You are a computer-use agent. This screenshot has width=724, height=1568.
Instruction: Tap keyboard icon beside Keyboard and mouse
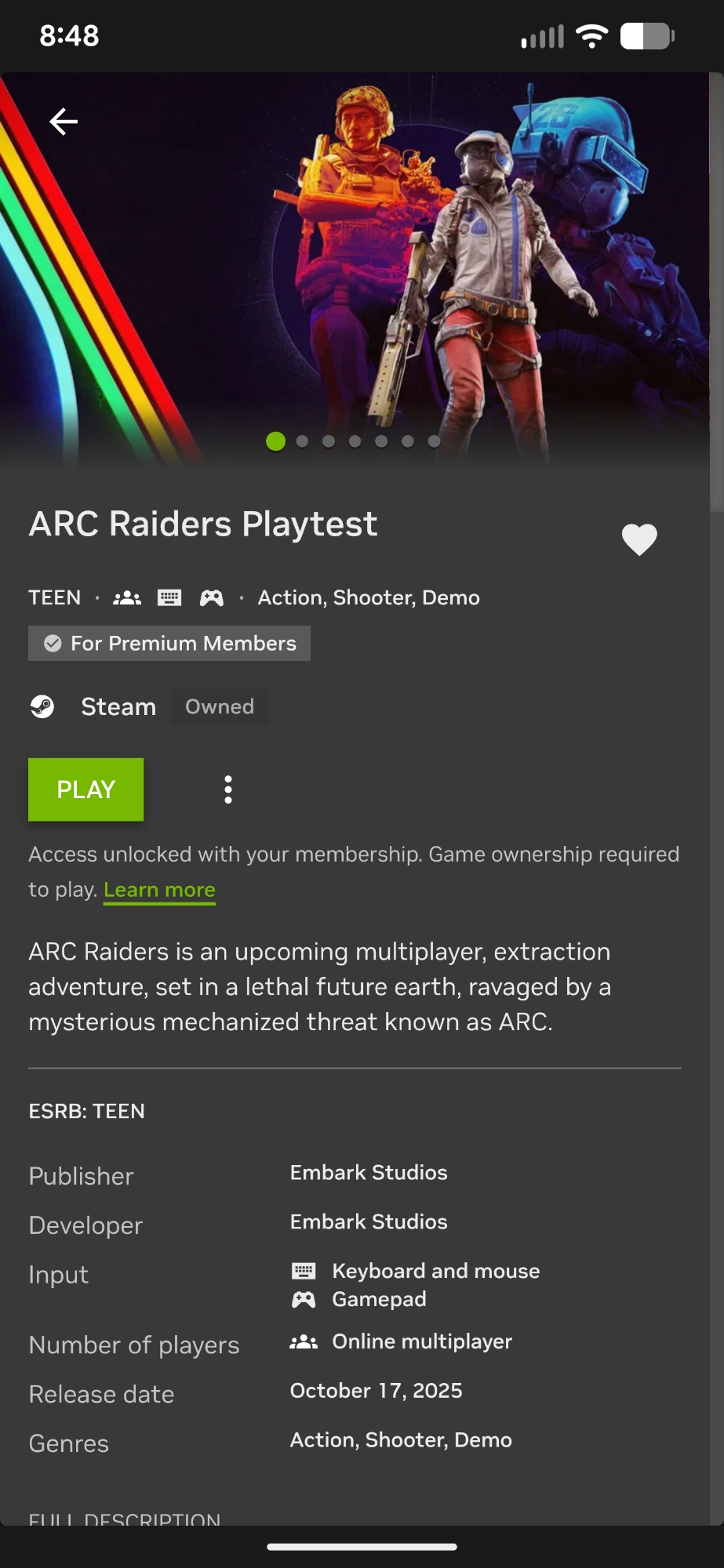(x=304, y=1271)
